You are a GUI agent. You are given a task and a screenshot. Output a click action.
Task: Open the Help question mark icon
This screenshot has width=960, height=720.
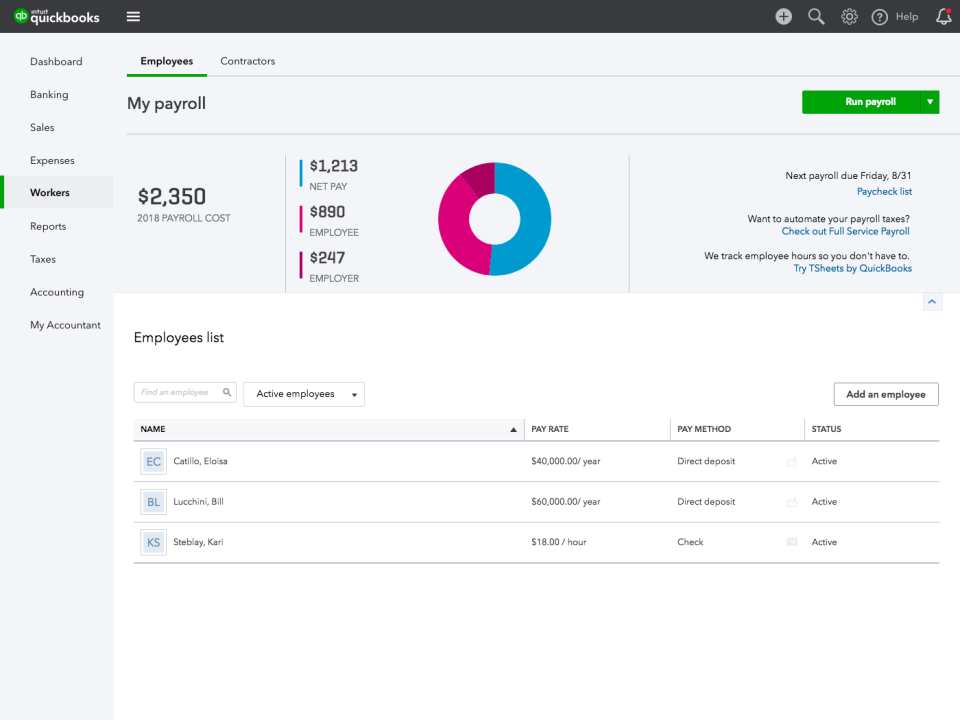(878, 16)
